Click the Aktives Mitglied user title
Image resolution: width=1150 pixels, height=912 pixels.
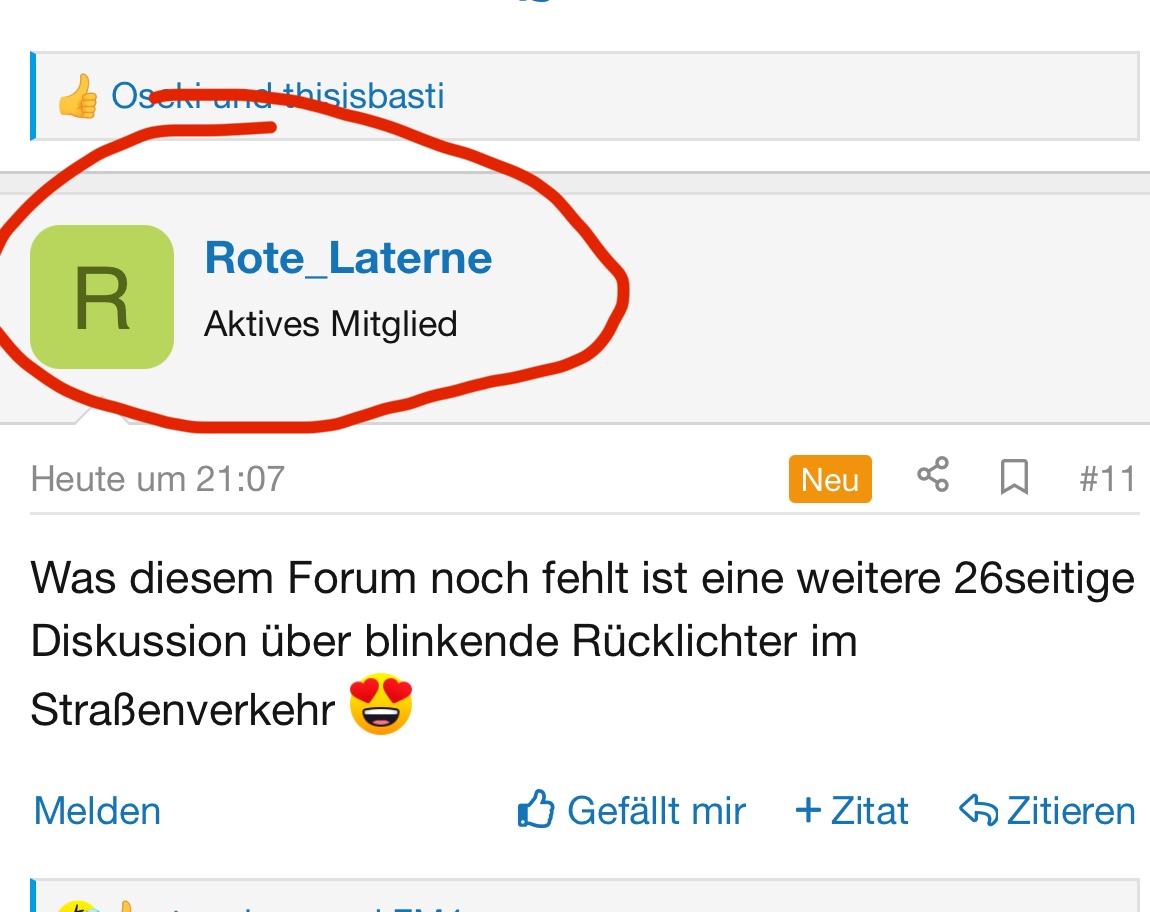click(330, 324)
